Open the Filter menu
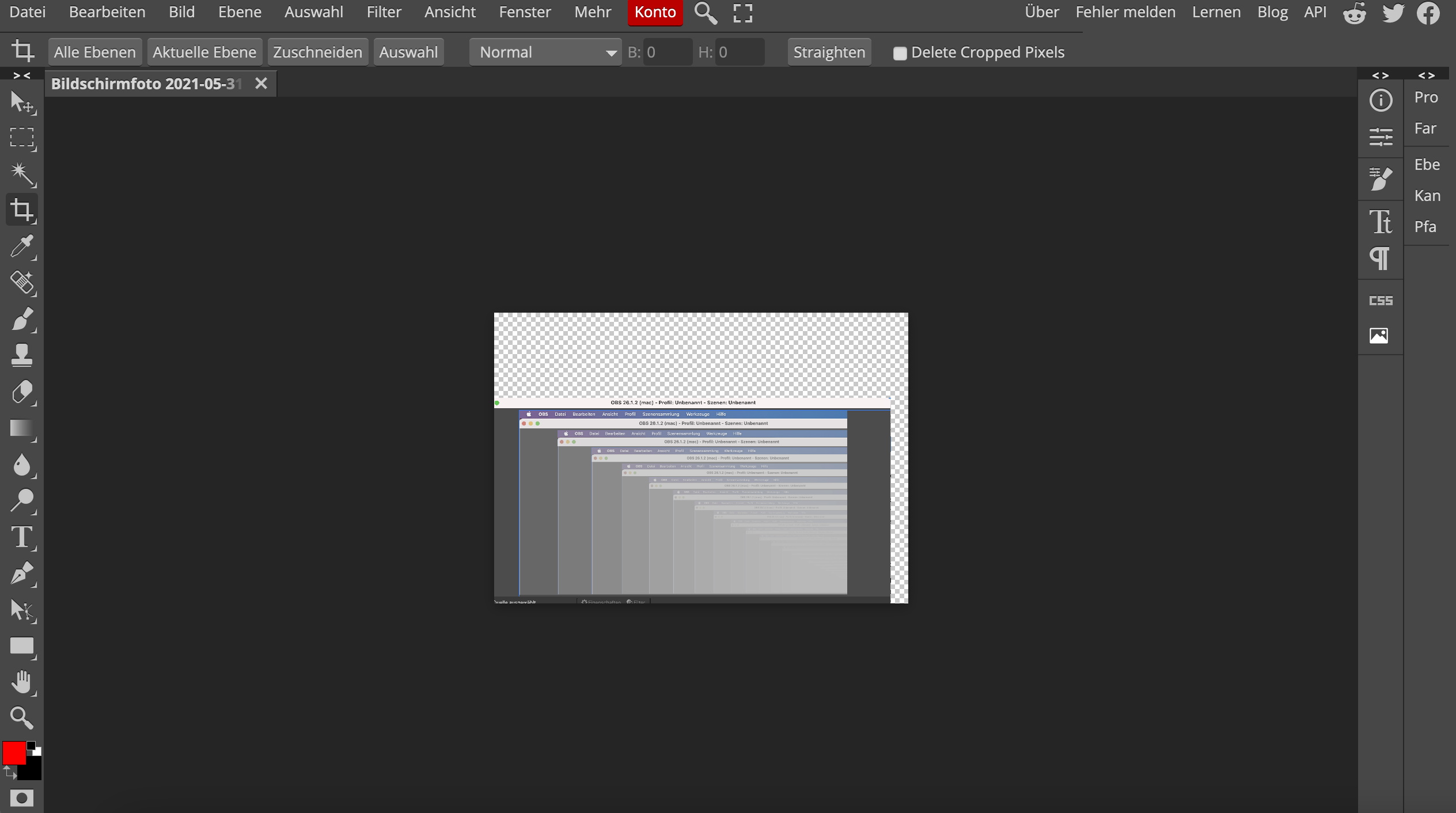Screen dimensions: 1456x813 pyautogui.click(x=384, y=12)
